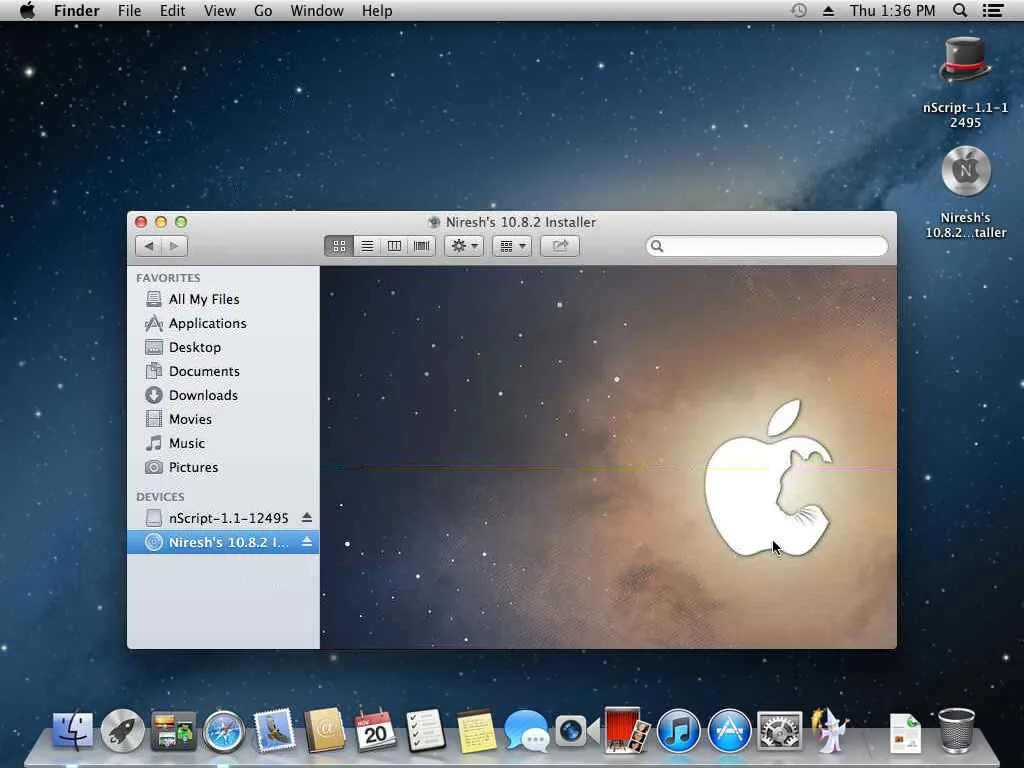
Task: Click the FAVORITES sidebar heading
Action: pos(168,278)
